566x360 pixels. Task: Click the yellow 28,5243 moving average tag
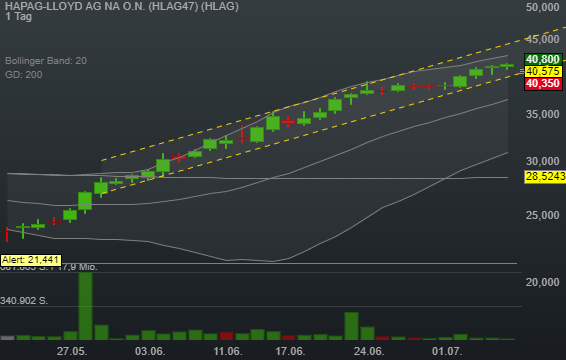(545, 177)
